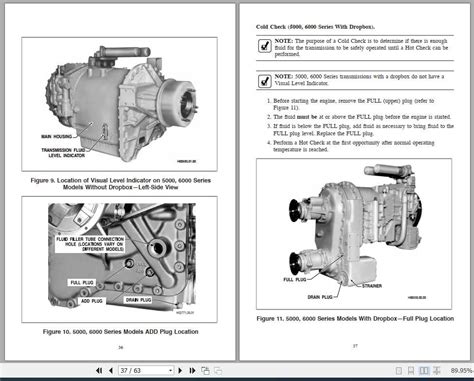Click the previous view icon
Screen dimensions: 474x381
[x=205, y=370]
